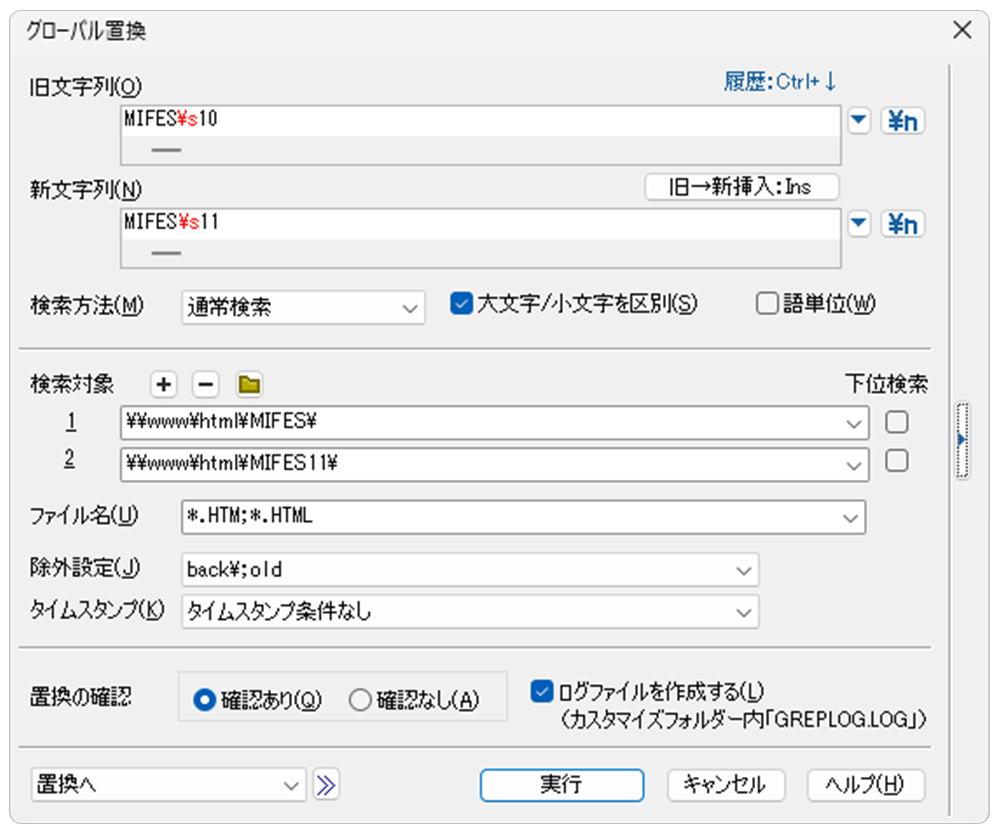1000x835 pixels.
Task: Click inside the 旧文字列 input field
Action: coord(480,121)
